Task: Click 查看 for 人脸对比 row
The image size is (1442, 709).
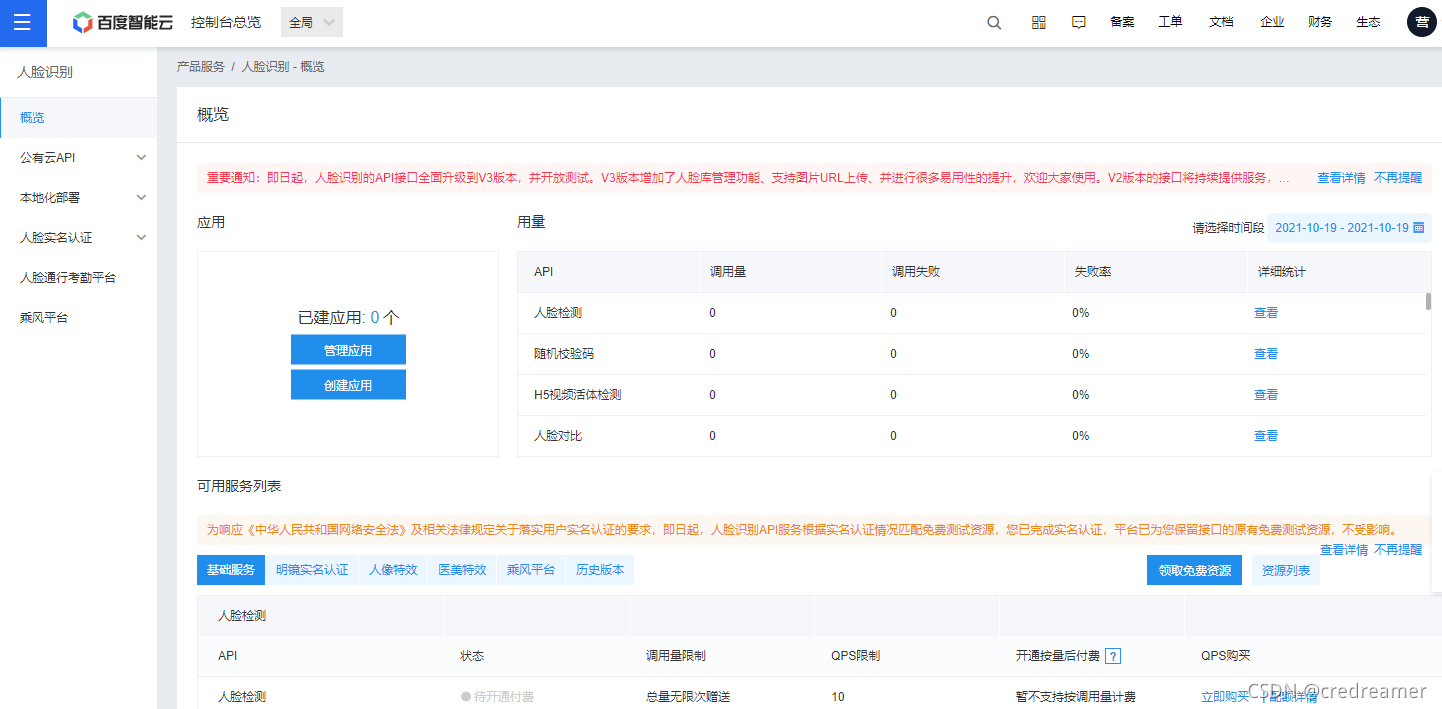Action: (1266, 436)
